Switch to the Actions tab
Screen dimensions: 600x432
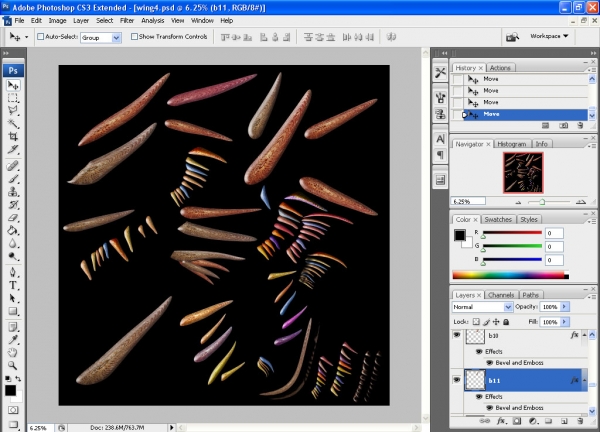point(500,68)
